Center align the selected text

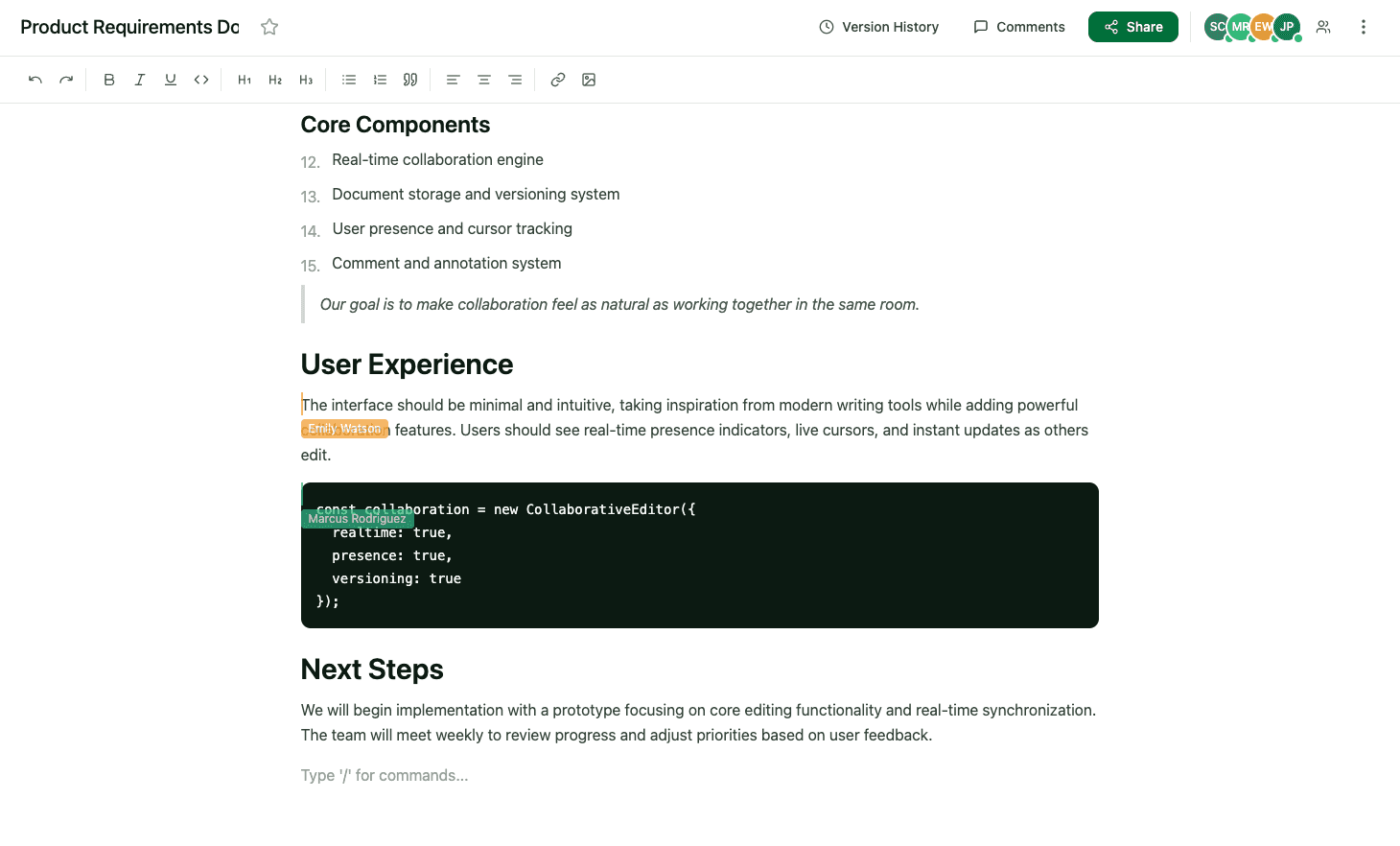click(484, 80)
